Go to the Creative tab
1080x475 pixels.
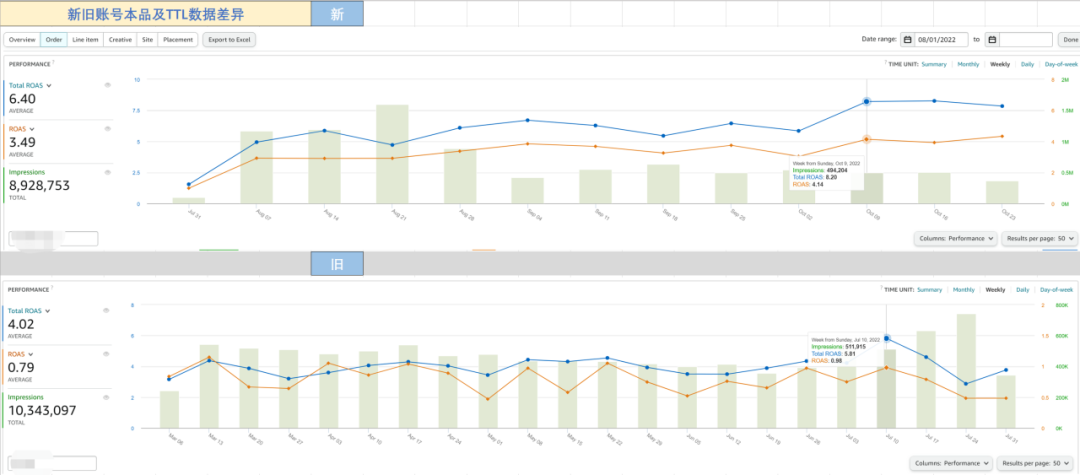(120, 40)
